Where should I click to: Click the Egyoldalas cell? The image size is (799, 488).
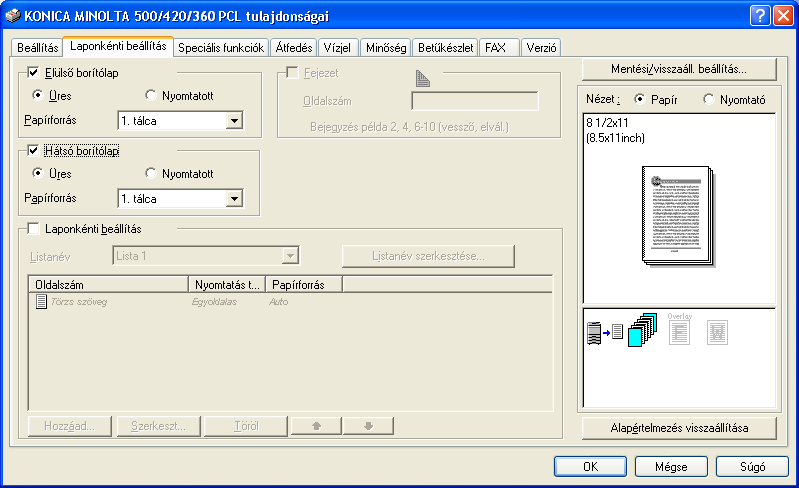[215, 302]
